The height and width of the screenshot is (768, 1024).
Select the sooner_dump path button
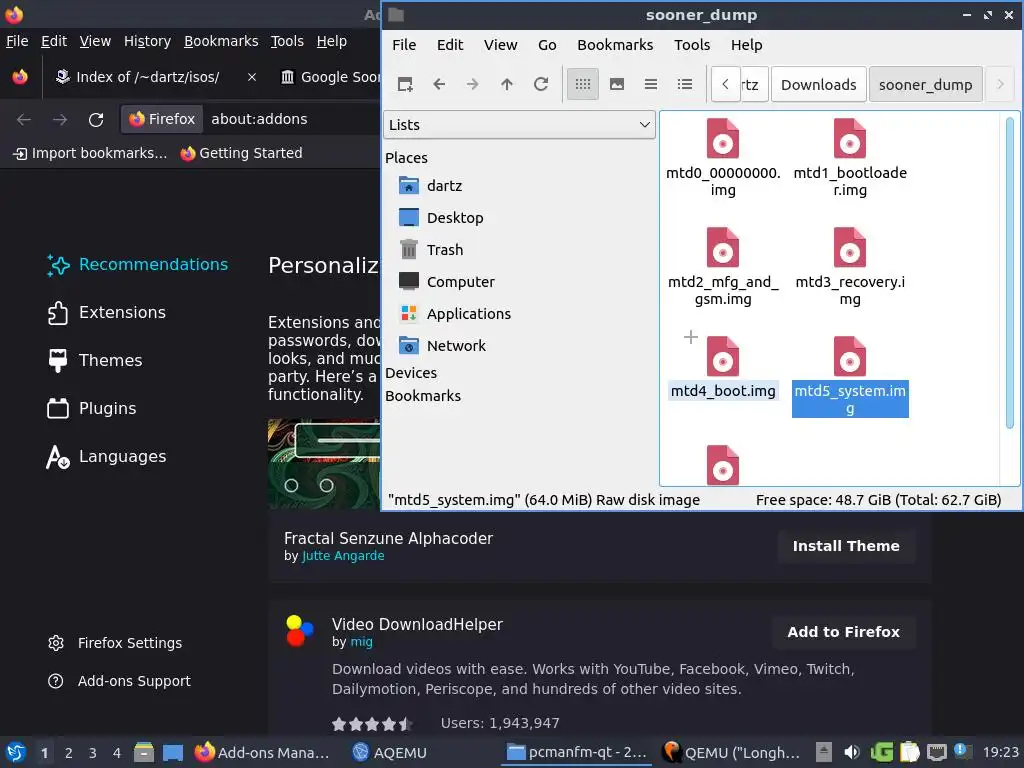[925, 85]
